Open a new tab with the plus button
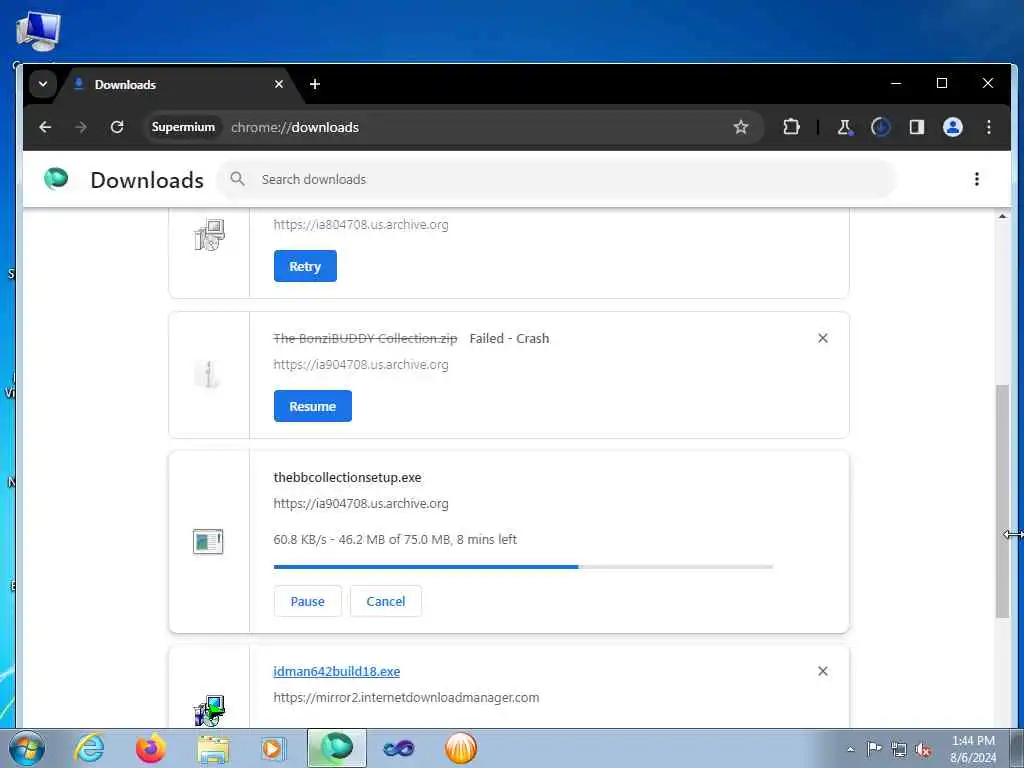 tap(315, 84)
